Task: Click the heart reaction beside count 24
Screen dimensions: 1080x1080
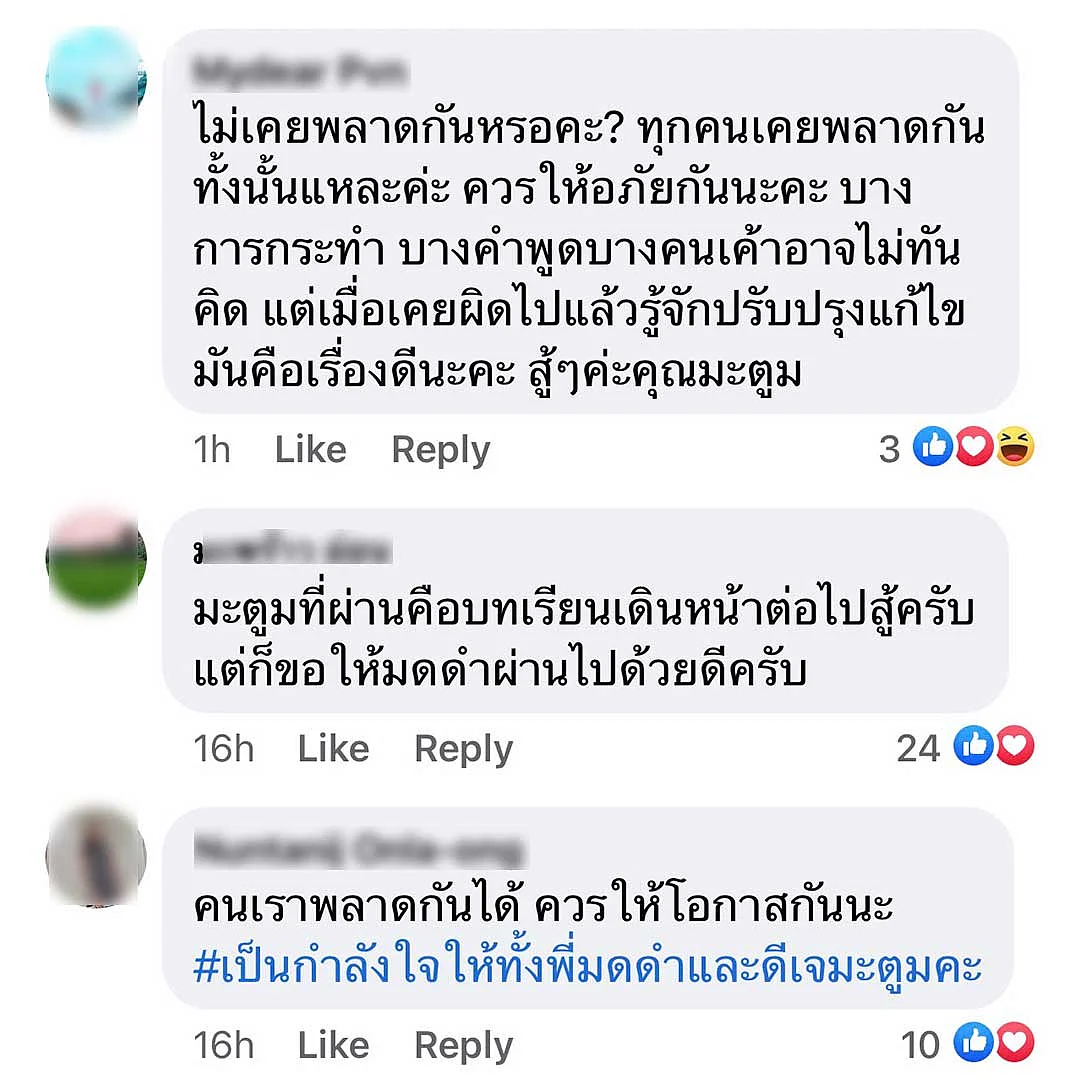Action: pyautogui.click(x=1015, y=745)
